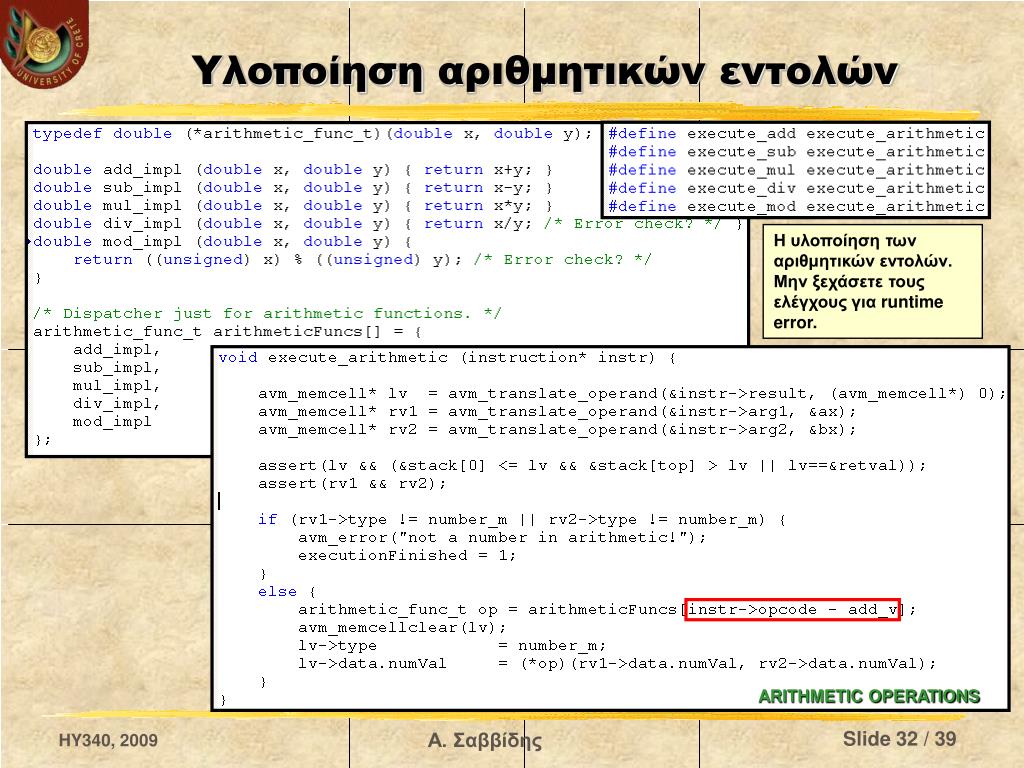The image size is (1024, 768).
Task: Click the 'executionFinished = 1;' statement
Action: click(x=407, y=556)
